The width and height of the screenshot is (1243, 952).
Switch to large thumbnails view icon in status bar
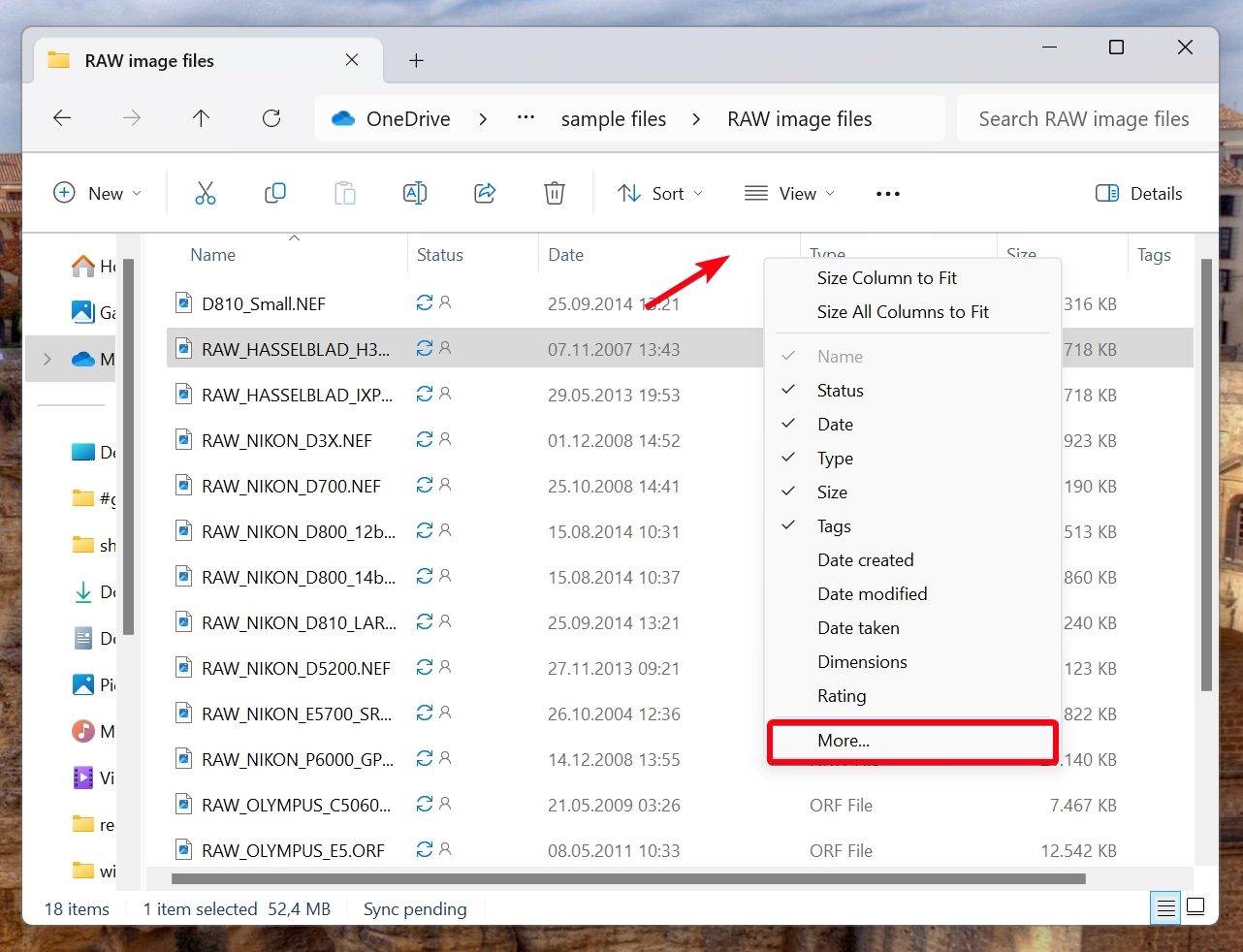point(1195,907)
